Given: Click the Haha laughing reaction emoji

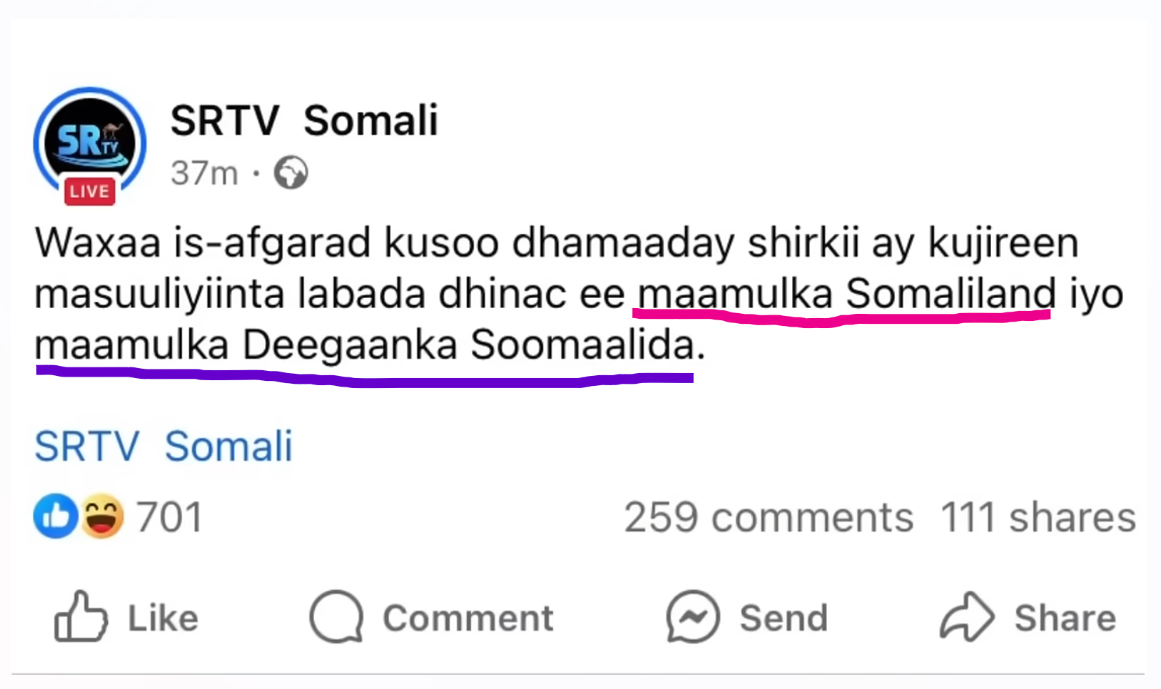Looking at the screenshot, I should tap(101, 517).
